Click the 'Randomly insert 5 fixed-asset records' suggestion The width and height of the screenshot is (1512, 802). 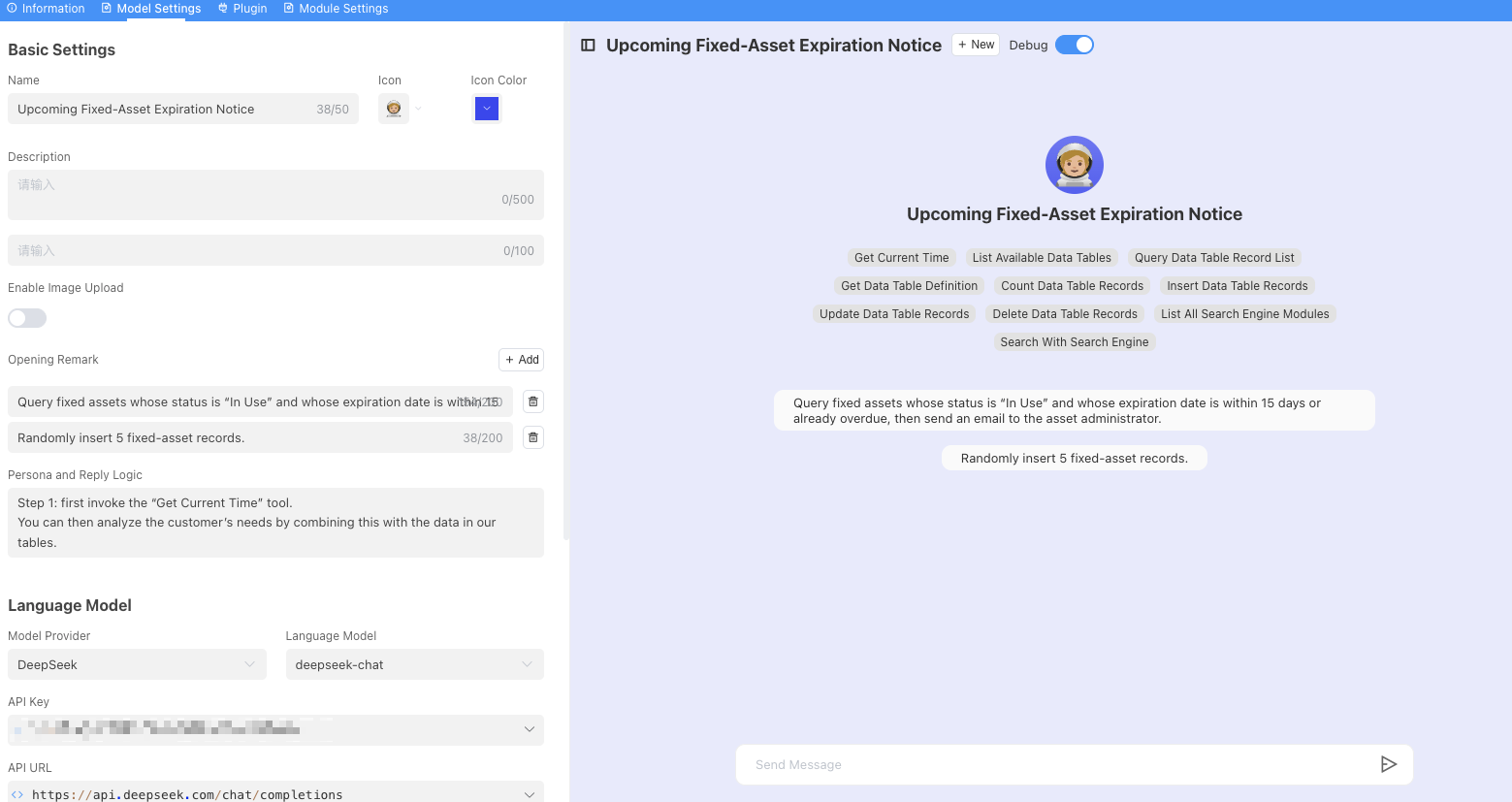click(x=1074, y=457)
